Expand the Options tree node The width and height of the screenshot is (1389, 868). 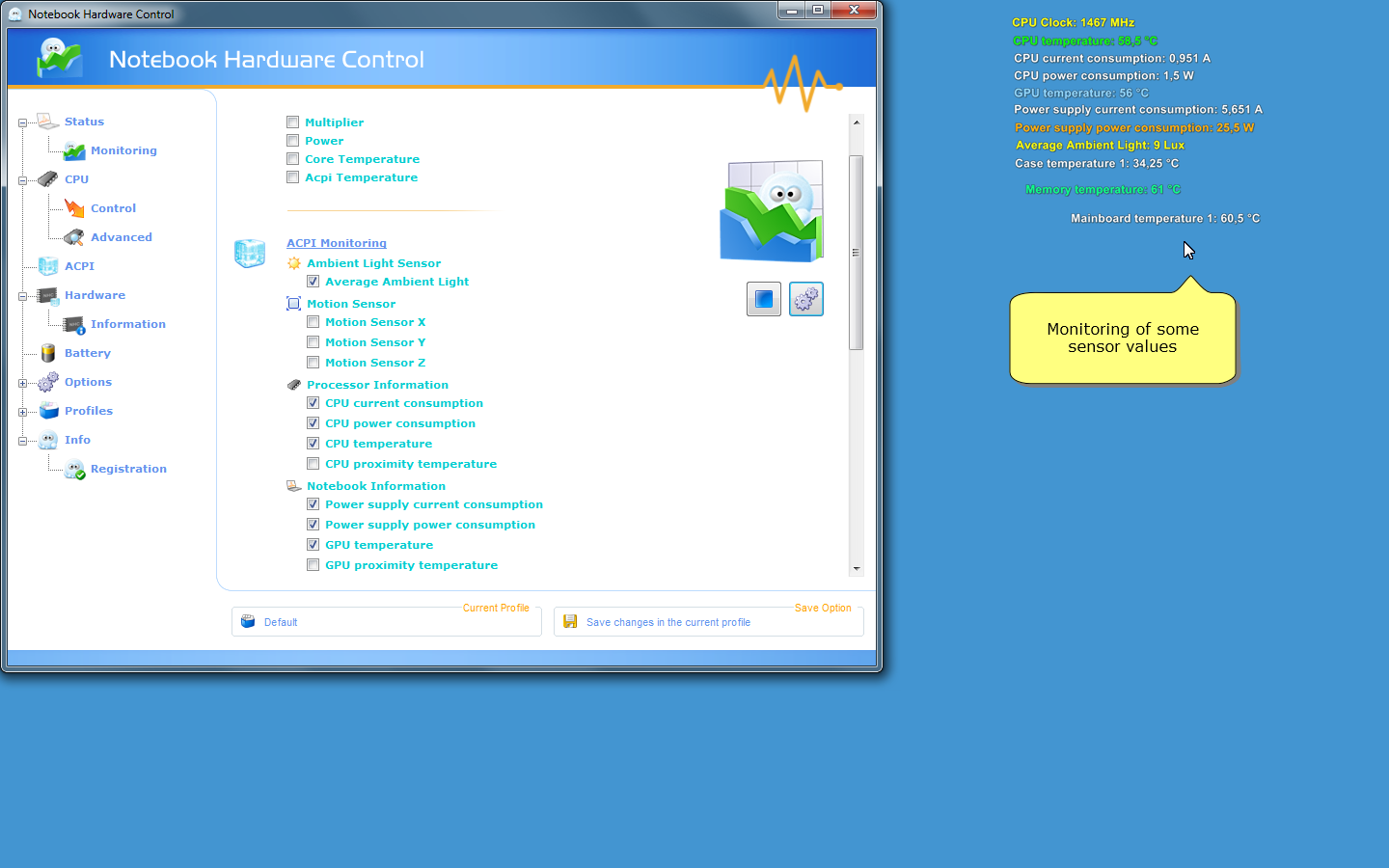22,383
